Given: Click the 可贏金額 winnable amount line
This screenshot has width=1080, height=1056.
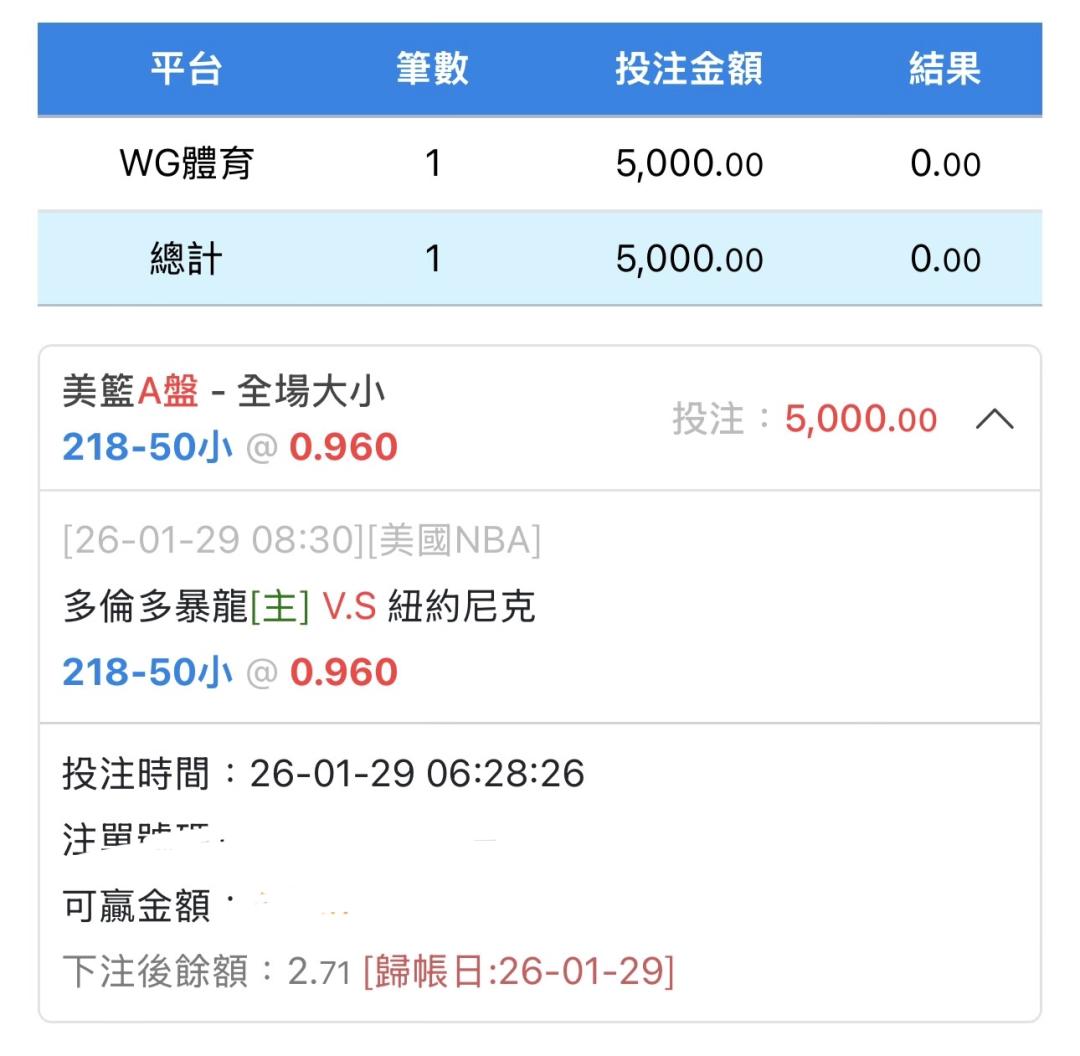Looking at the screenshot, I should click(x=136, y=907).
